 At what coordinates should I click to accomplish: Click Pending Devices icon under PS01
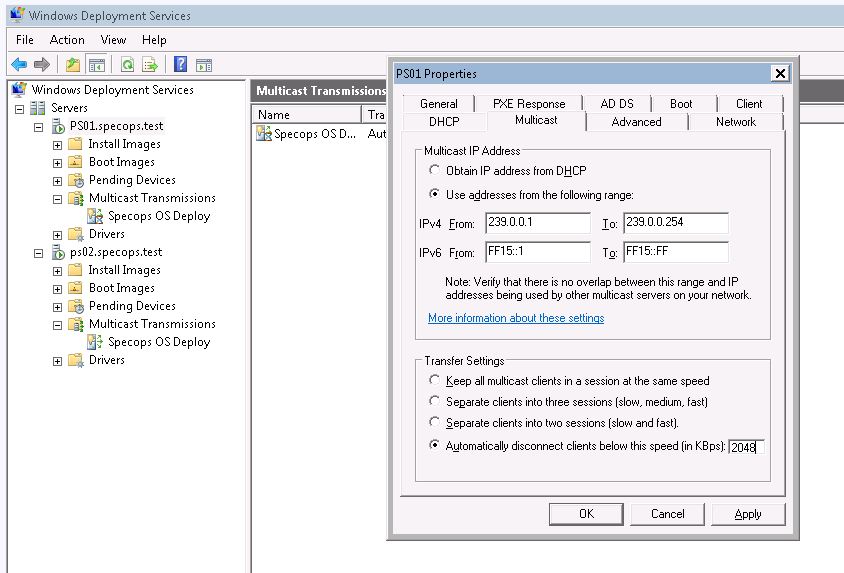(x=76, y=180)
